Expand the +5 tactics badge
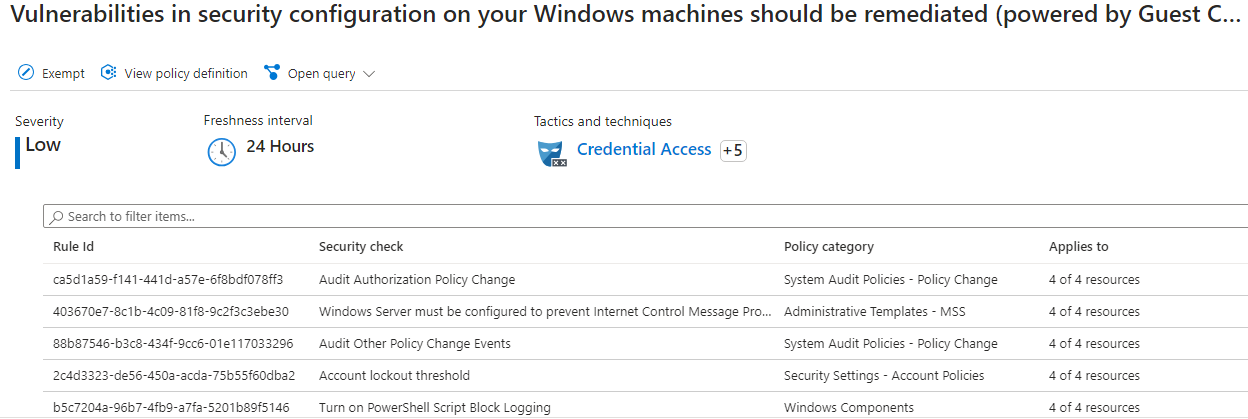The image size is (1248, 419). click(733, 151)
